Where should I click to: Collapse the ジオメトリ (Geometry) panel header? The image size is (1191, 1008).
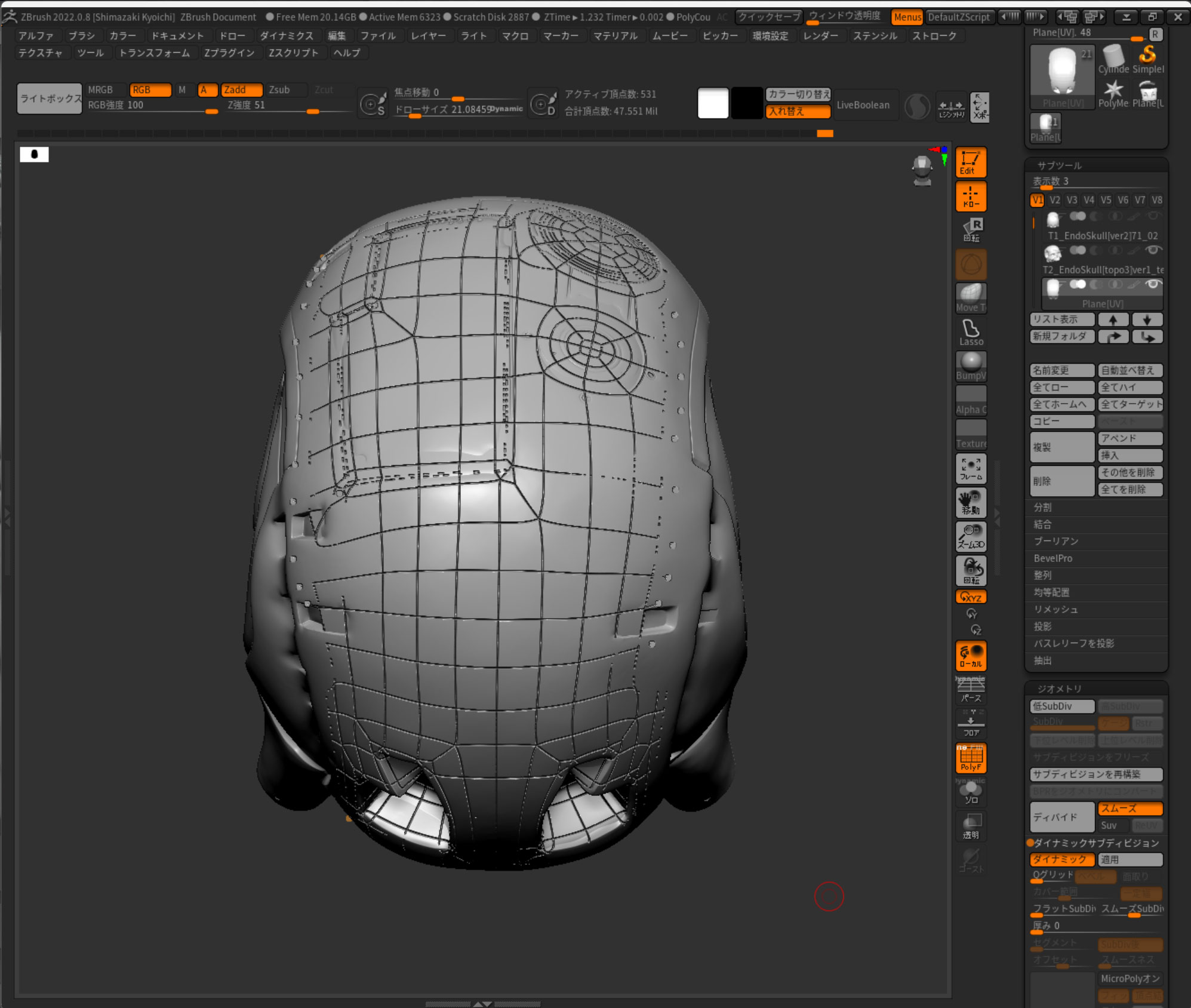tap(1060, 689)
